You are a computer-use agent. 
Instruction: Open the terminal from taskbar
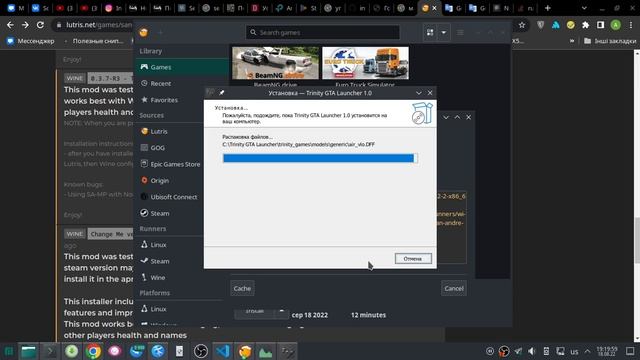(50, 351)
